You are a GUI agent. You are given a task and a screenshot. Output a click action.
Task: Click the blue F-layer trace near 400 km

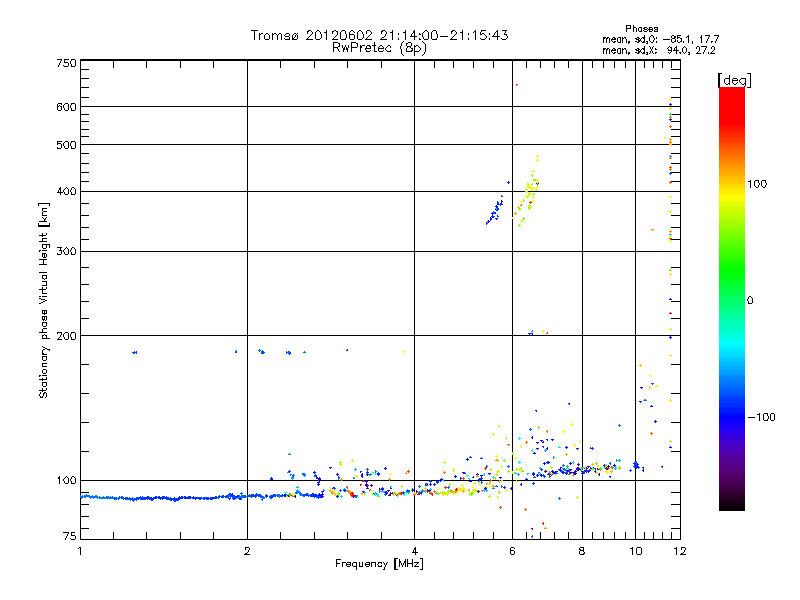coord(495,210)
